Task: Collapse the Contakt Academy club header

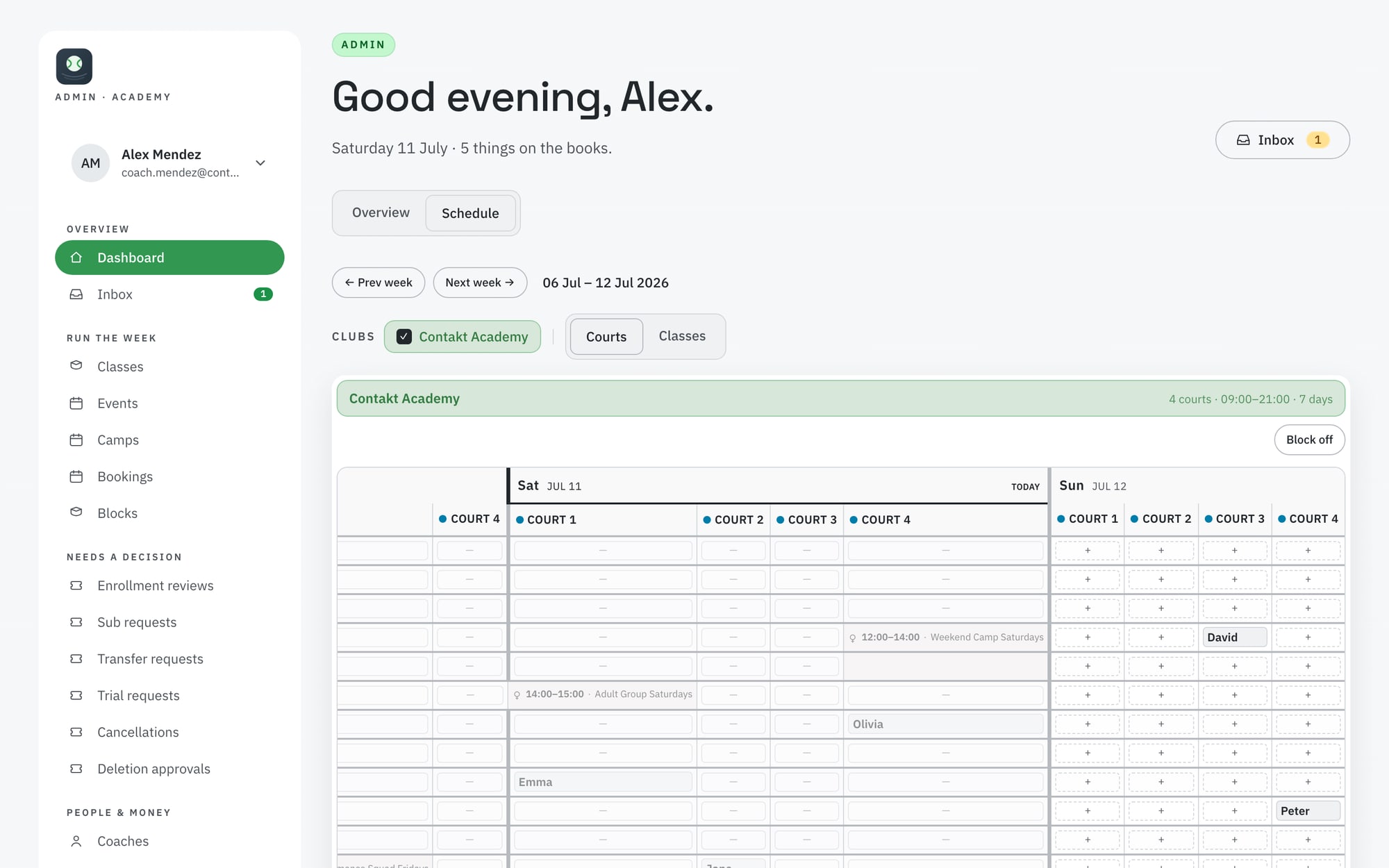Action: point(841,399)
